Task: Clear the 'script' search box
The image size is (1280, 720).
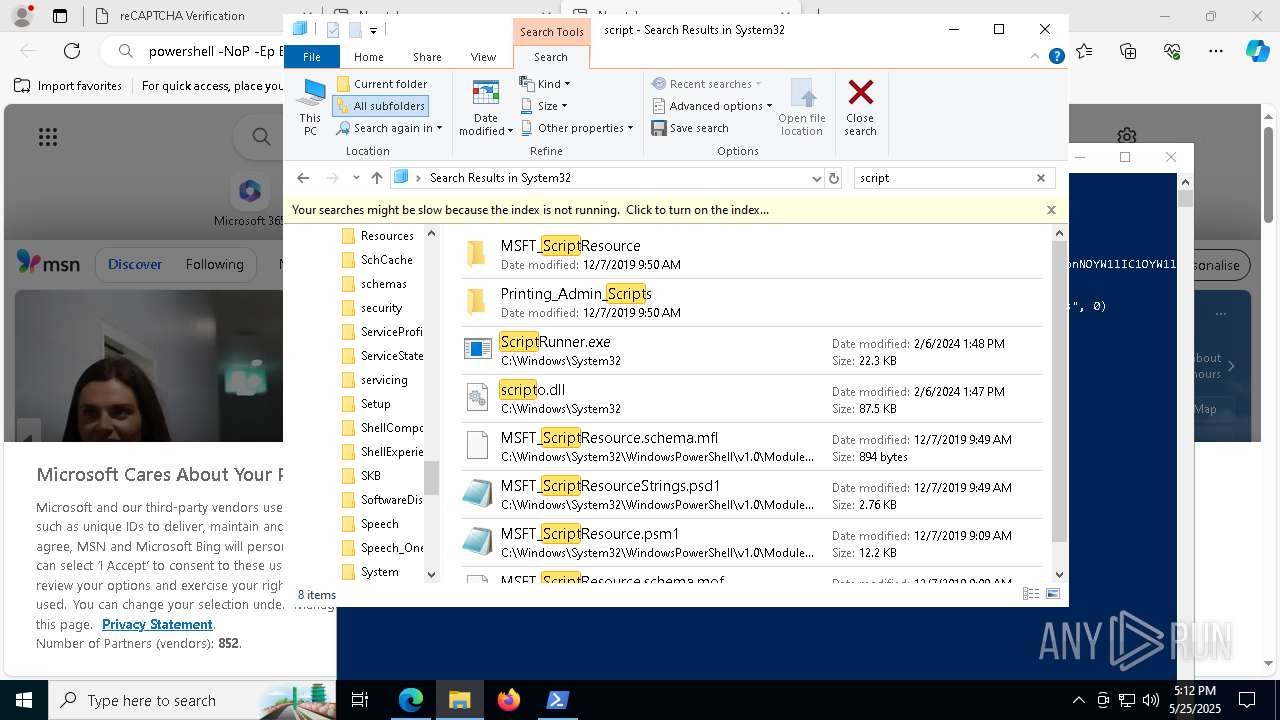Action: coord(1041,178)
